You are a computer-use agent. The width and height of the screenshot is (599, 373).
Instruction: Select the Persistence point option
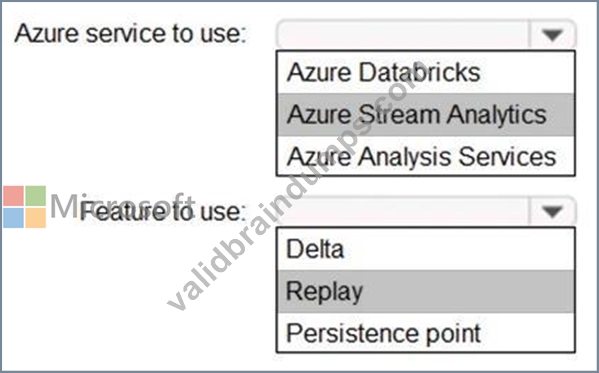pos(426,332)
